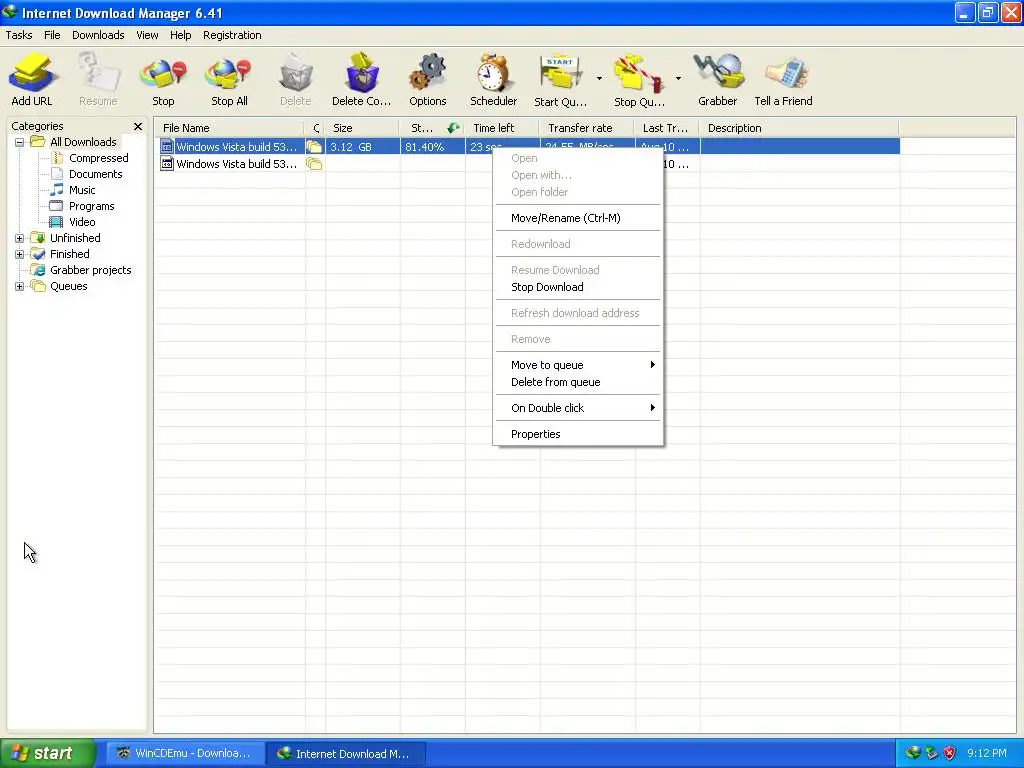Switch to WinCDEmu taskbar window

click(x=185, y=754)
